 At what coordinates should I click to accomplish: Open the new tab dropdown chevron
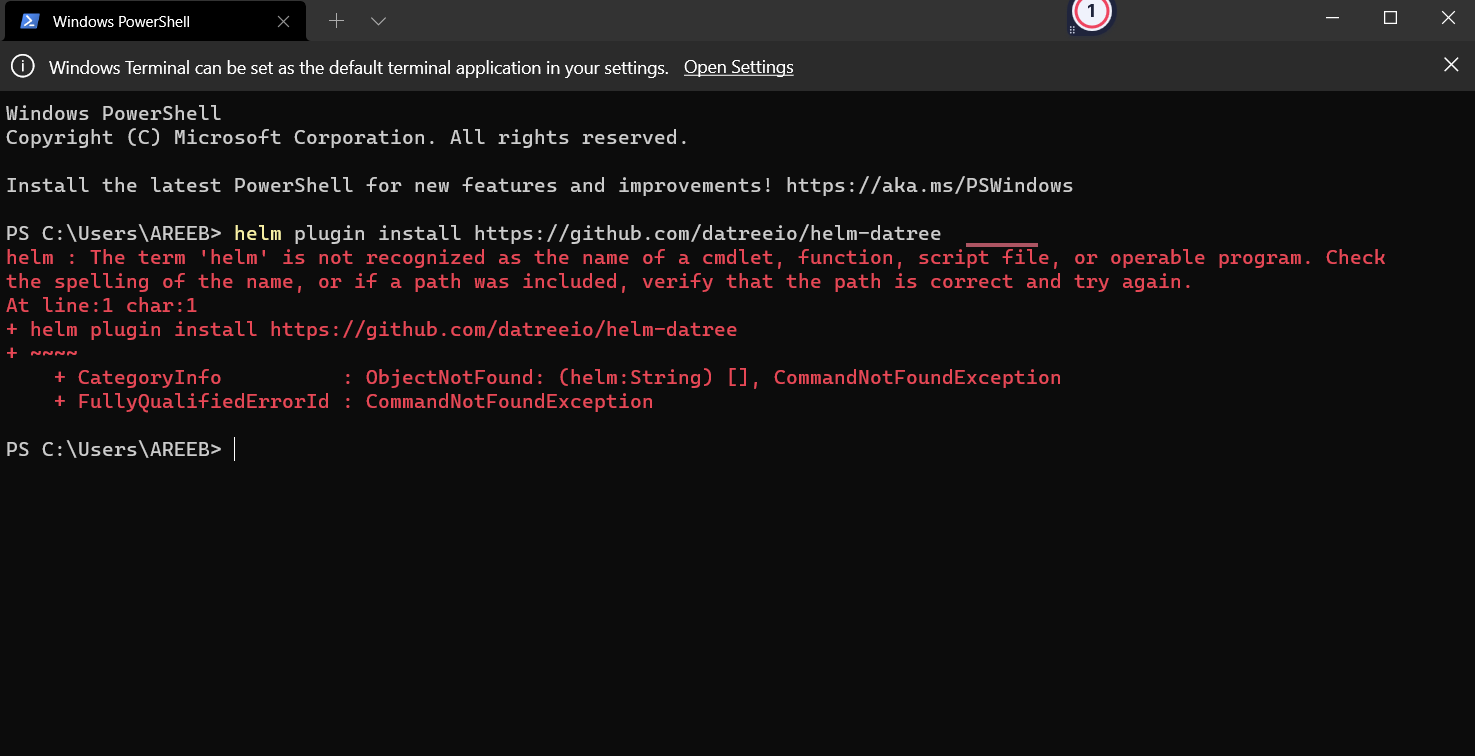point(377,20)
